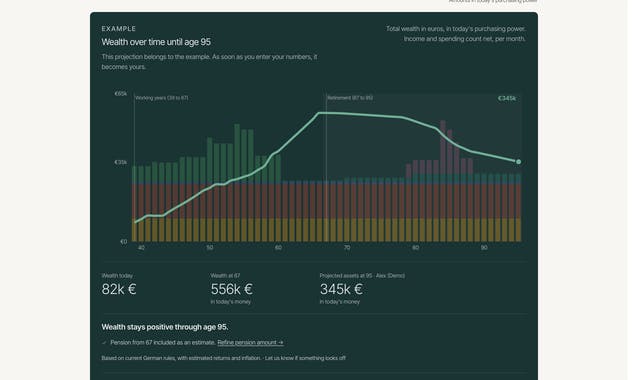Click the 'Working years' chart label
Image resolution: width=635 pixels, height=380 pixels.
[162, 98]
